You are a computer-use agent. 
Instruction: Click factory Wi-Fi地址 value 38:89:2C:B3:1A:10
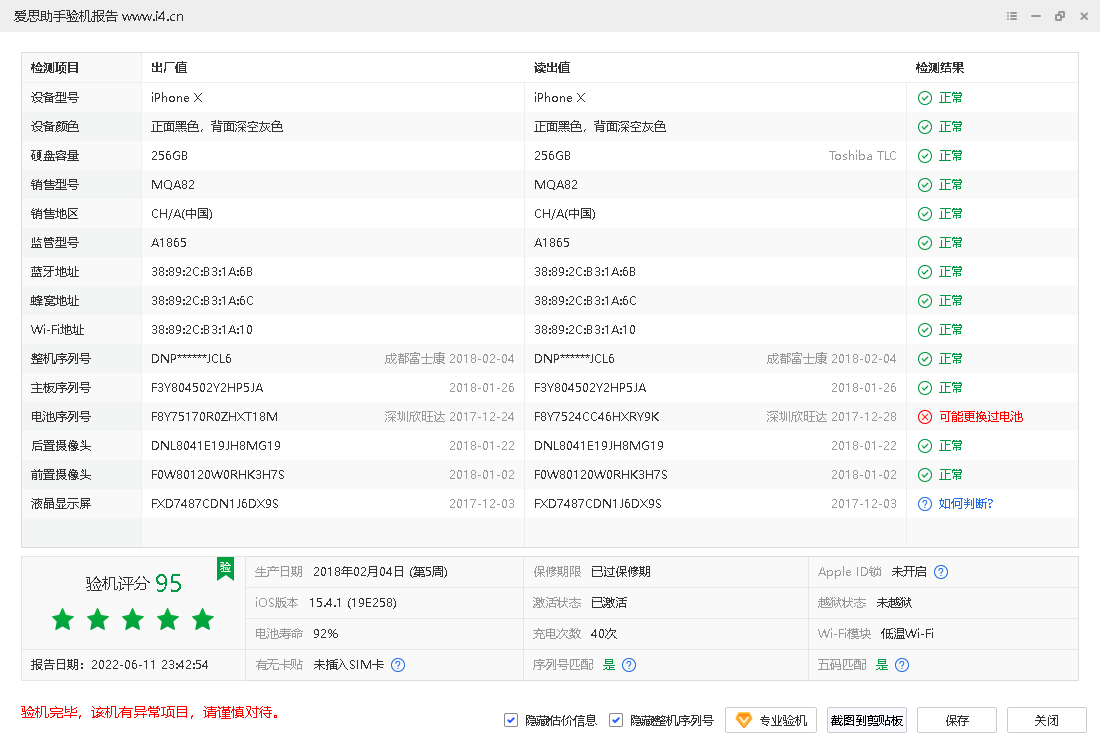point(202,330)
